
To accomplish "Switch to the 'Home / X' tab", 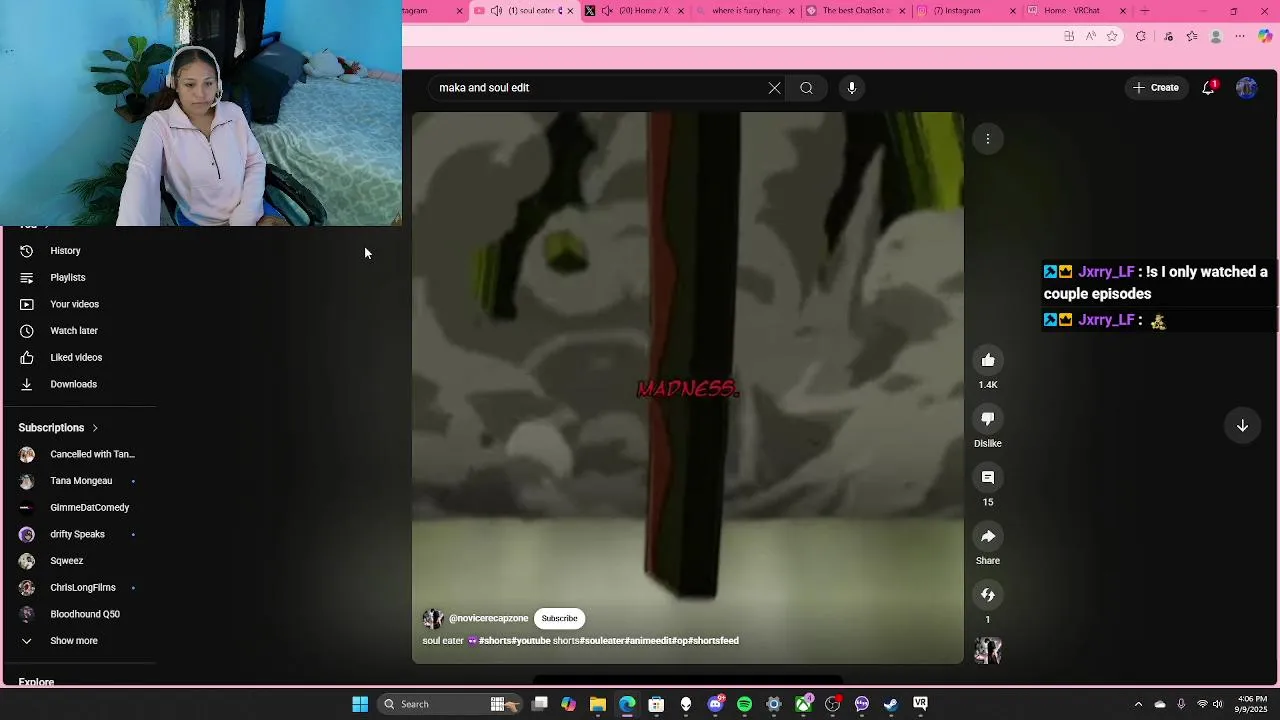I will (x=638, y=11).
